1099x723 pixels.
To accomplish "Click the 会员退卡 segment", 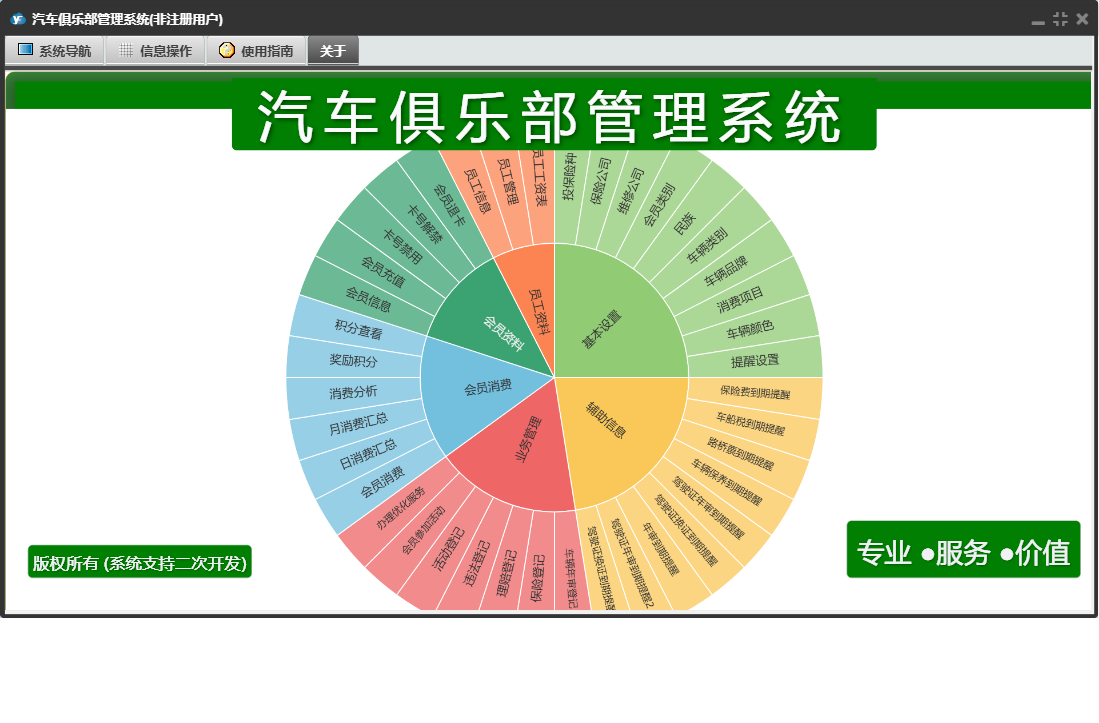I will pyautogui.click(x=449, y=205).
